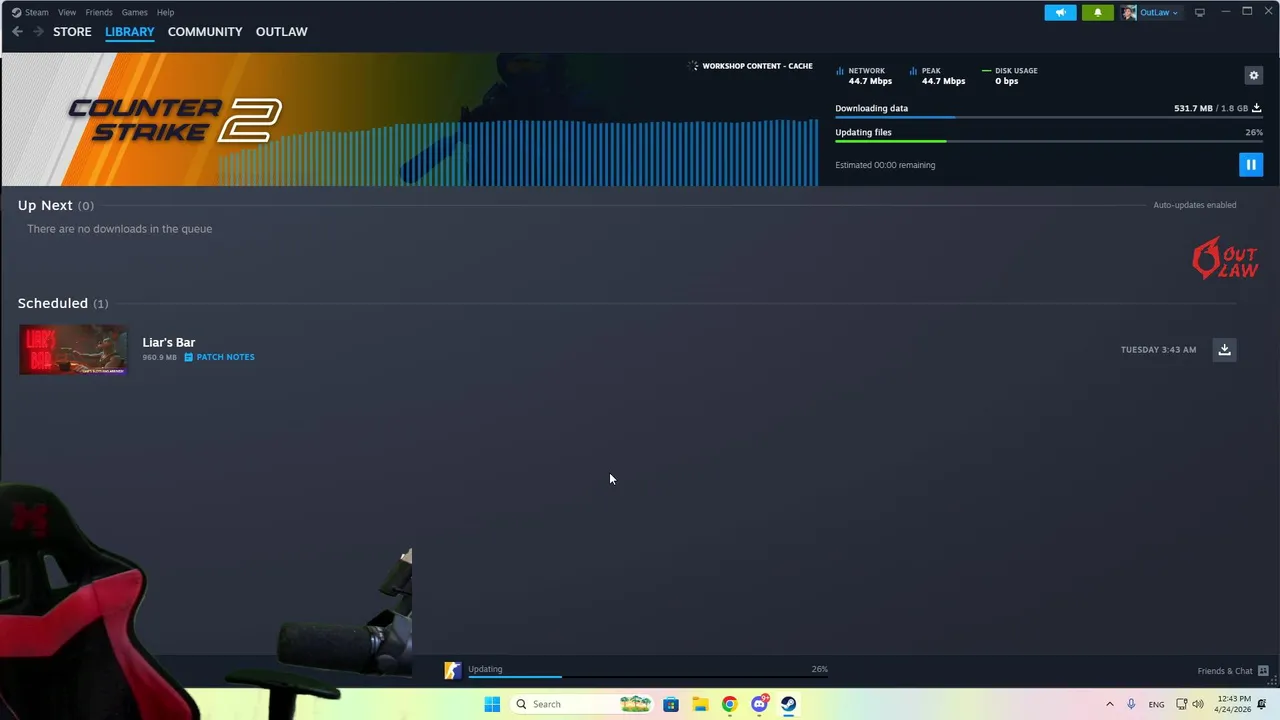Download Liar's Bar update now
This screenshot has width=1280, height=720.
point(1224,349)
